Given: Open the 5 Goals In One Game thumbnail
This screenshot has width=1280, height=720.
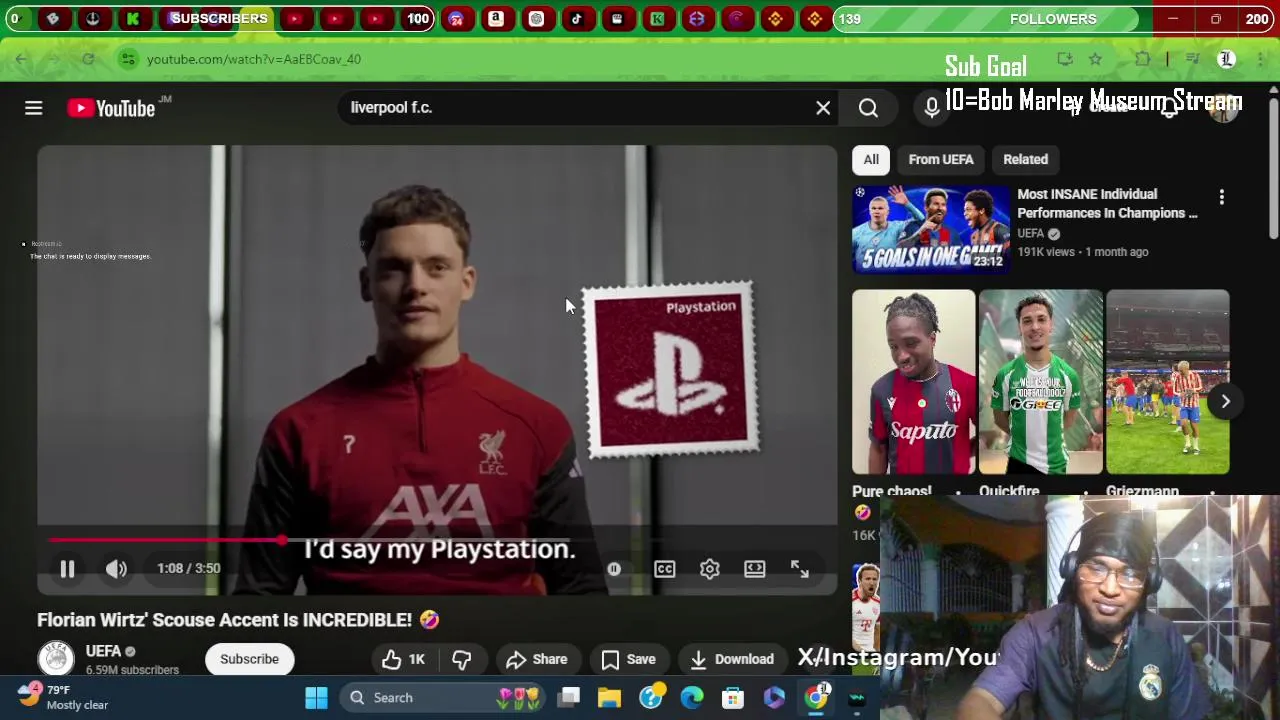Looking at the screenshot, I should 931,229.
